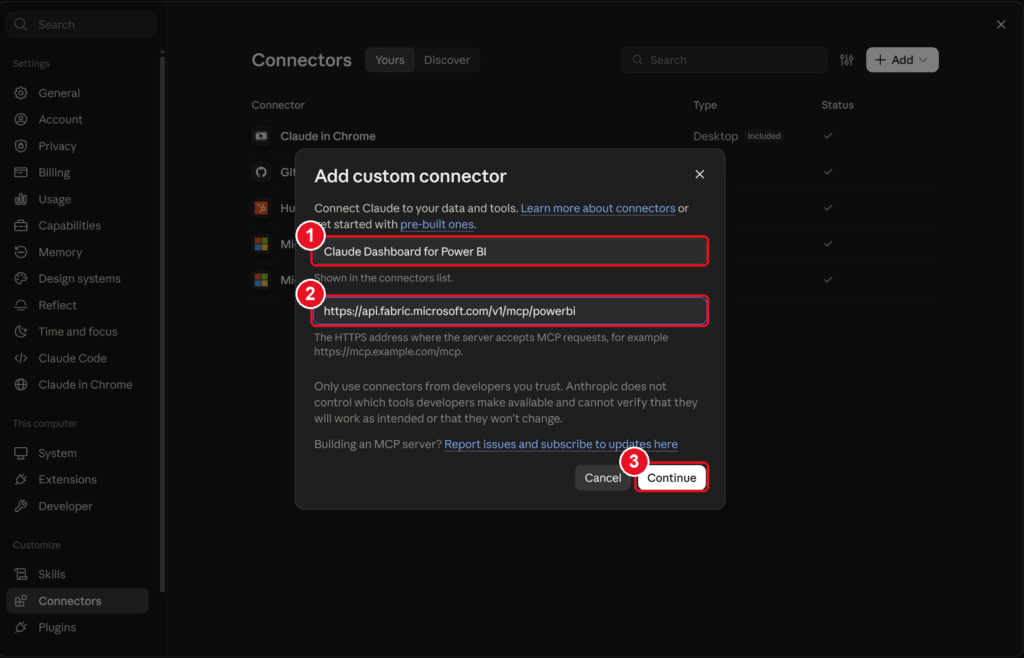Click the sidebar Claude in Chrome globe icon
The width and height of the screenshot is (1024, 658).
(x=21, y=384)
